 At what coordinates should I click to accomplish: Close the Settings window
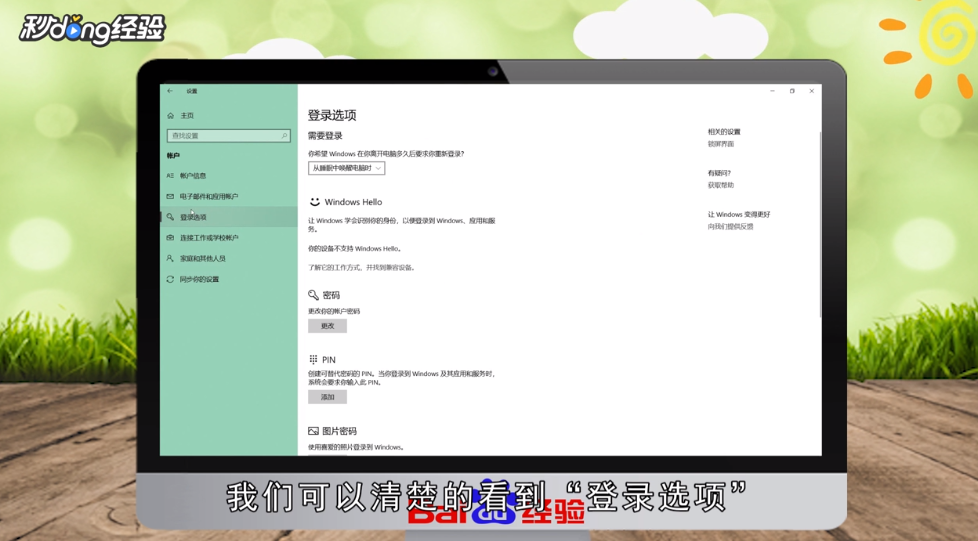(x=811, y=91)
